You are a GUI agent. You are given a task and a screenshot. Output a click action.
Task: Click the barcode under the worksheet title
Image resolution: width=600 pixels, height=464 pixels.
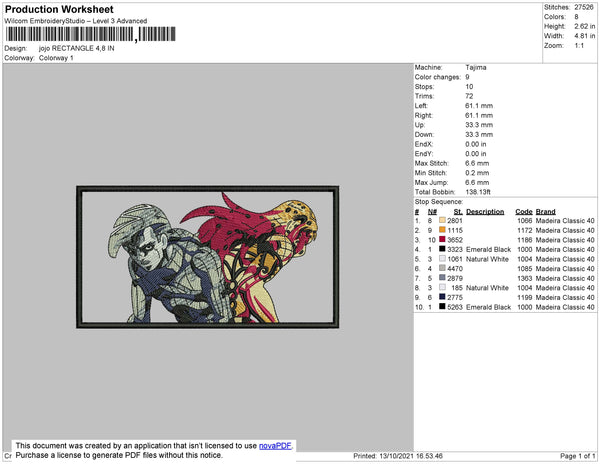[91, 34]
